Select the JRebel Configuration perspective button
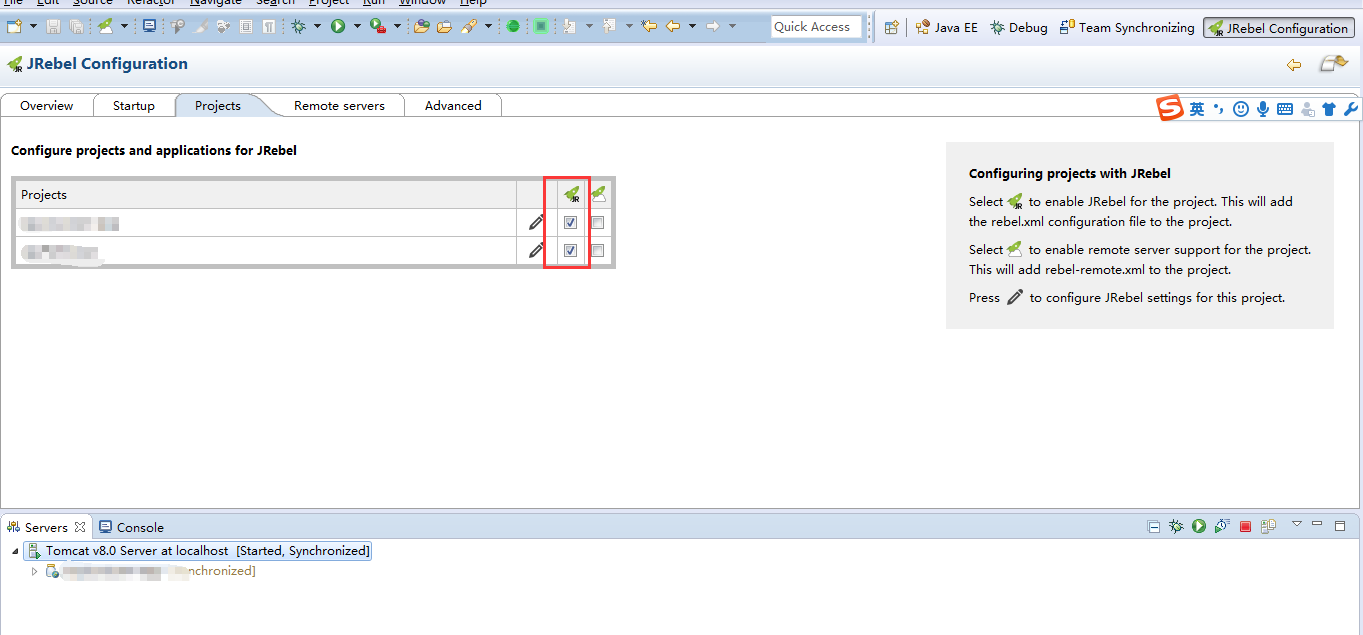Viewport: 1363px width, 635px height. pyautogui.click(x=1278, y=28)
